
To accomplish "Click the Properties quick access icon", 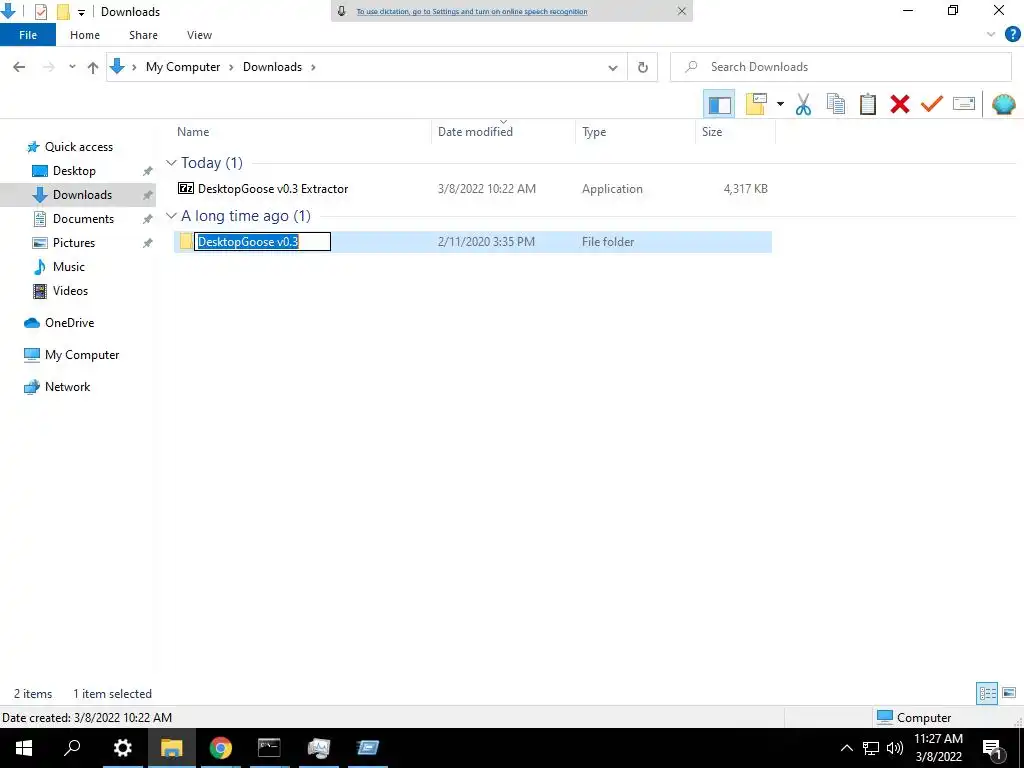I will [40, 12].
